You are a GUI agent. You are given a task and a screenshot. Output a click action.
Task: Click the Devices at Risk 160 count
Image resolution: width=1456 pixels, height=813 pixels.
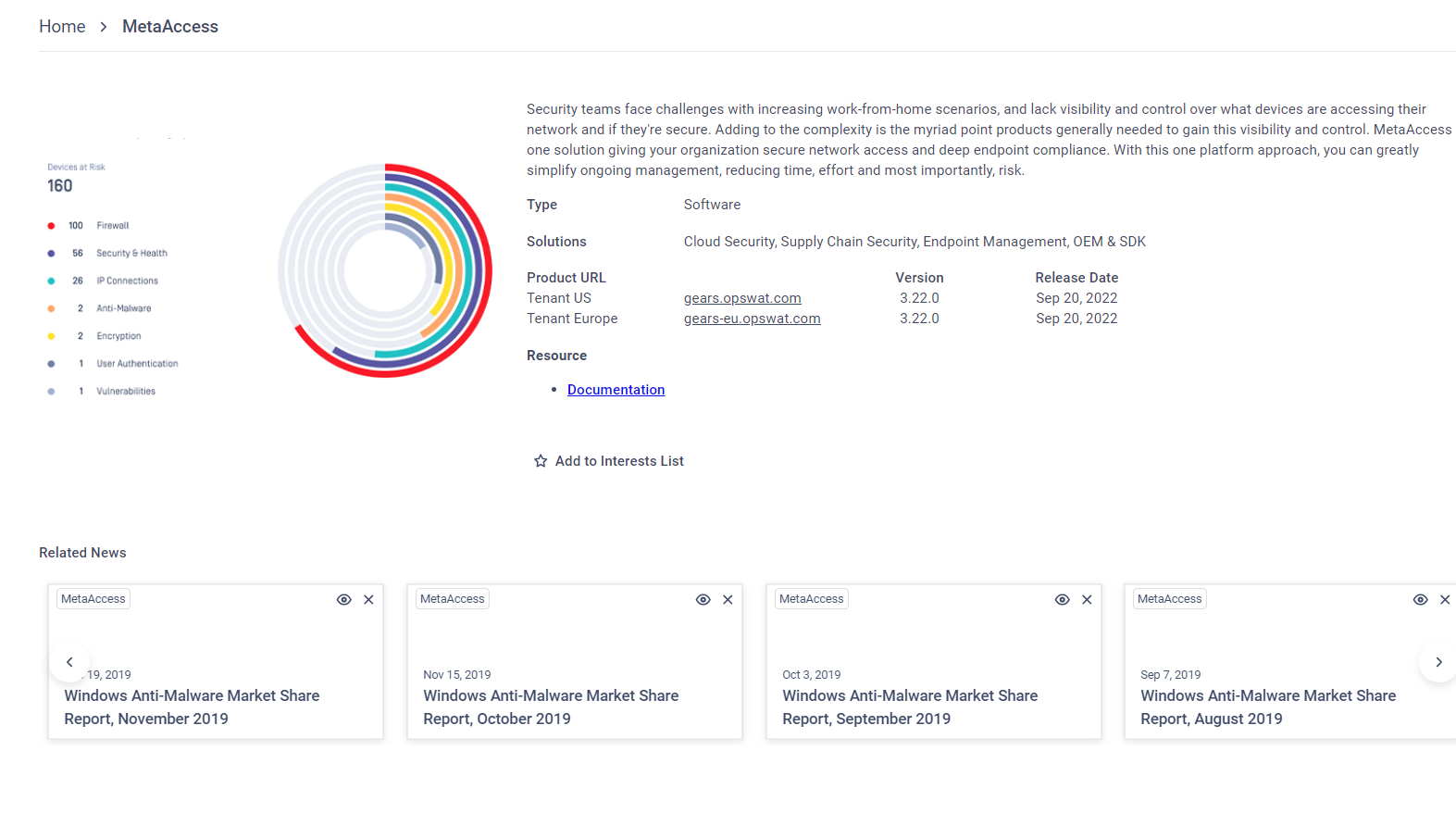tap(60, 186)
